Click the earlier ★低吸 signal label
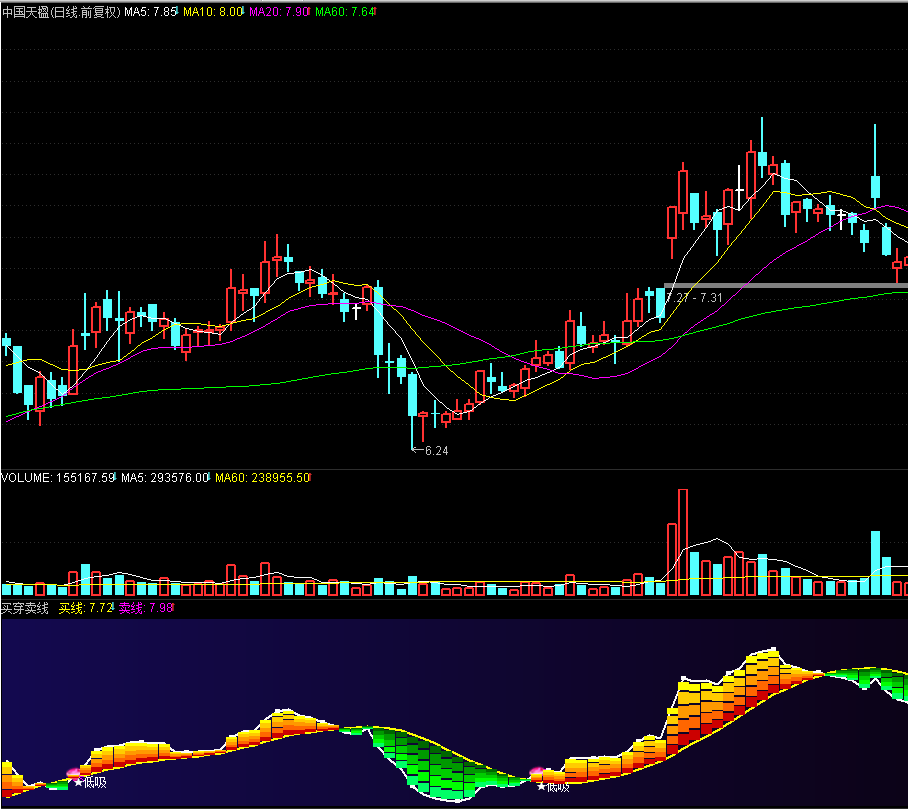 pyautogui.click(x=90, y=783)
